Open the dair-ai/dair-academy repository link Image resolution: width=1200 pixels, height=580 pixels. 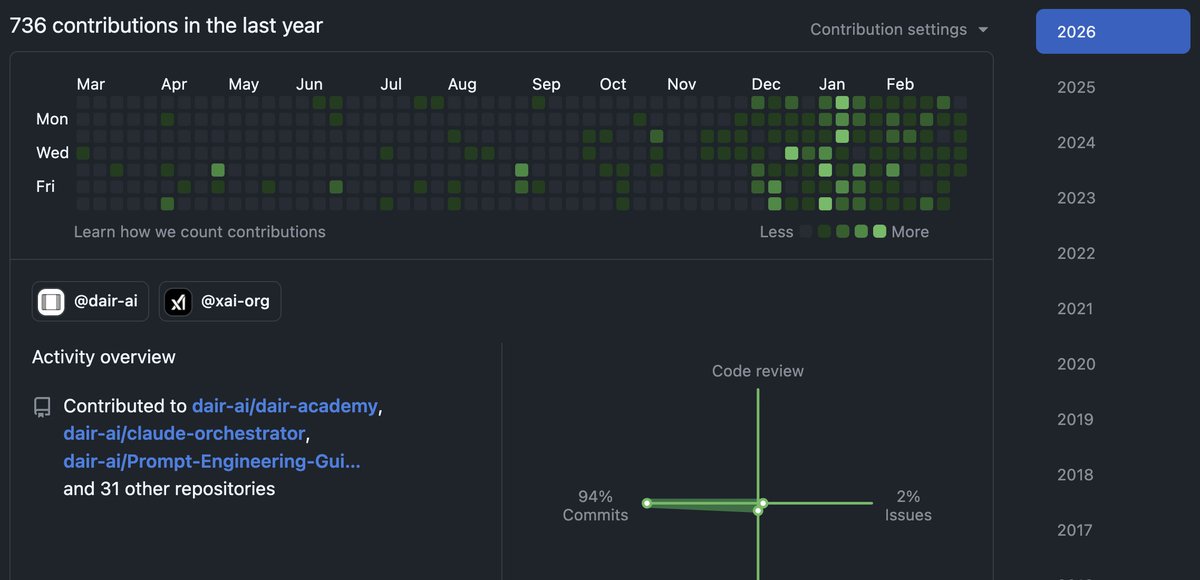pyautogui.click(x=285, y=406)
